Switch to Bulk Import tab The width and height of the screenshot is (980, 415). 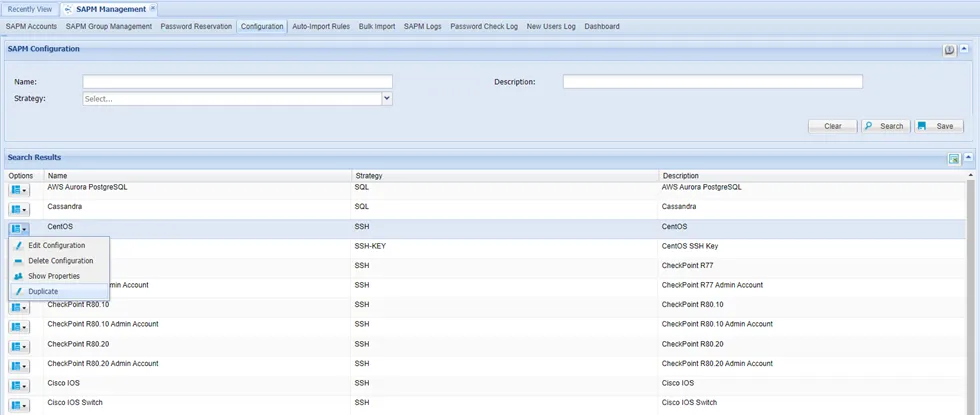tap(377, 26)
